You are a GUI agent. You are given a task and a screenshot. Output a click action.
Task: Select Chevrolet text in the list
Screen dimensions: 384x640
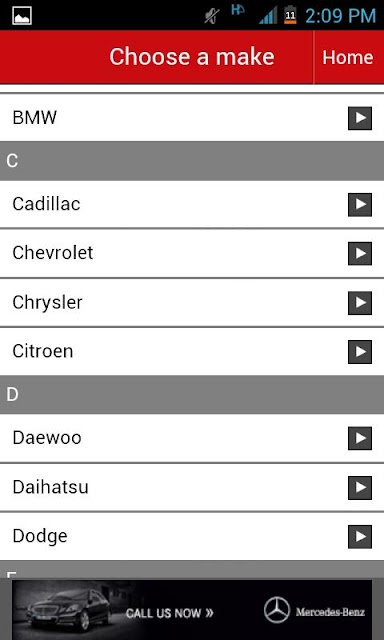click(x=53, y=253)
